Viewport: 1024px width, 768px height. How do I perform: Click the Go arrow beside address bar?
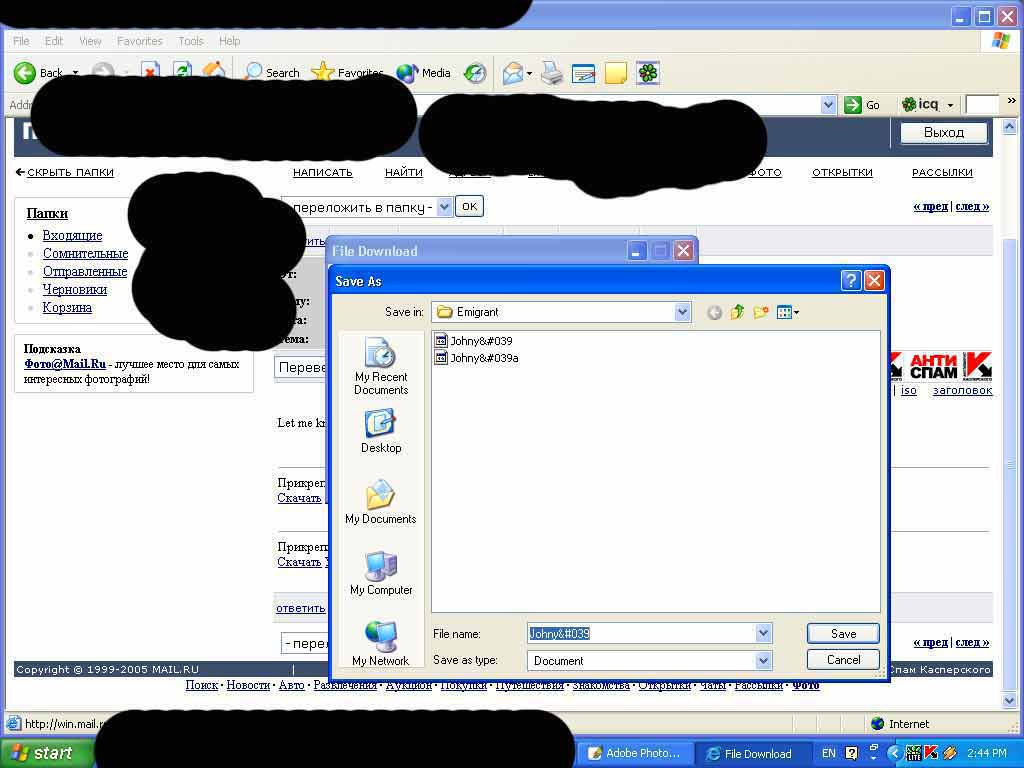852,104
